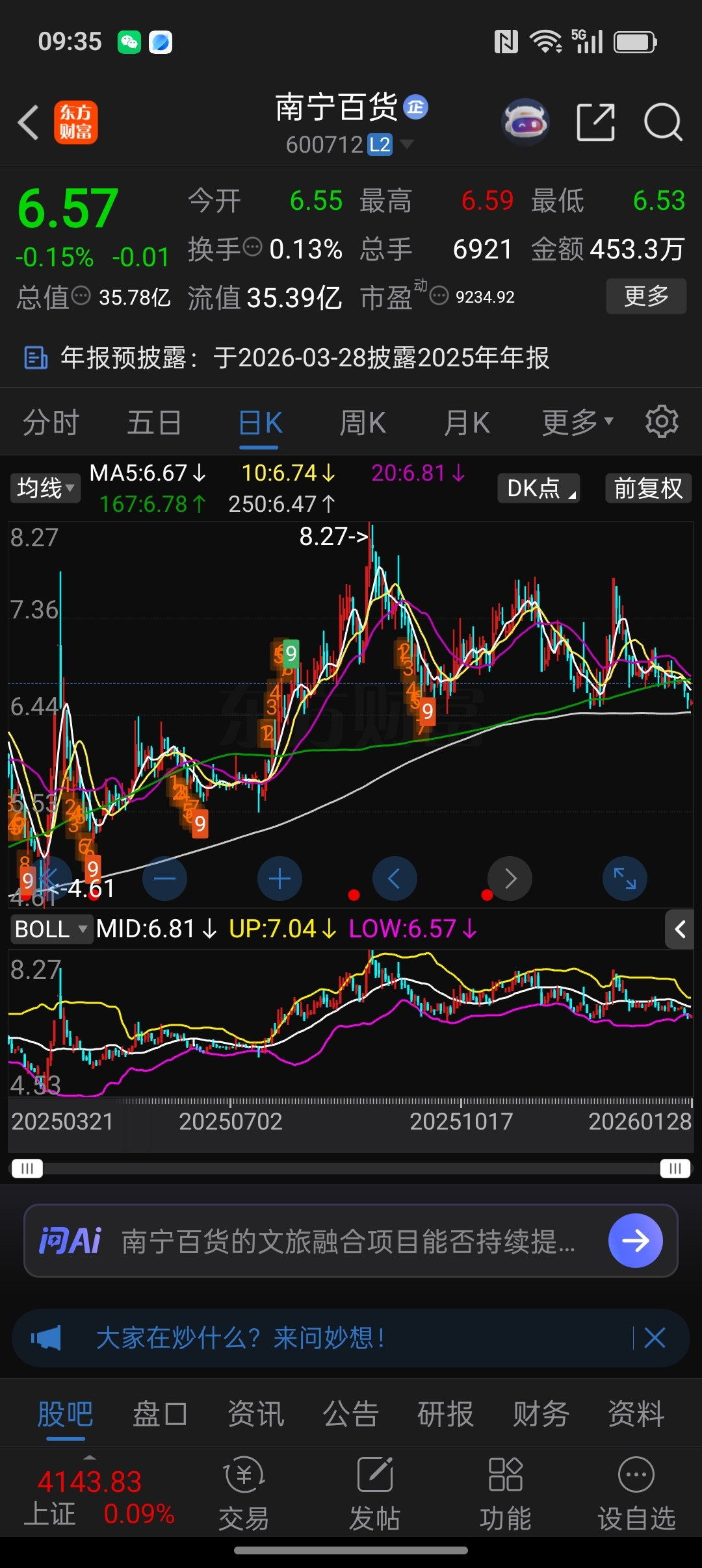The height and width of the screenshot is (1568, 702).
Task: Tap the 南宁百货 stock title
Action: click(337, 107)
